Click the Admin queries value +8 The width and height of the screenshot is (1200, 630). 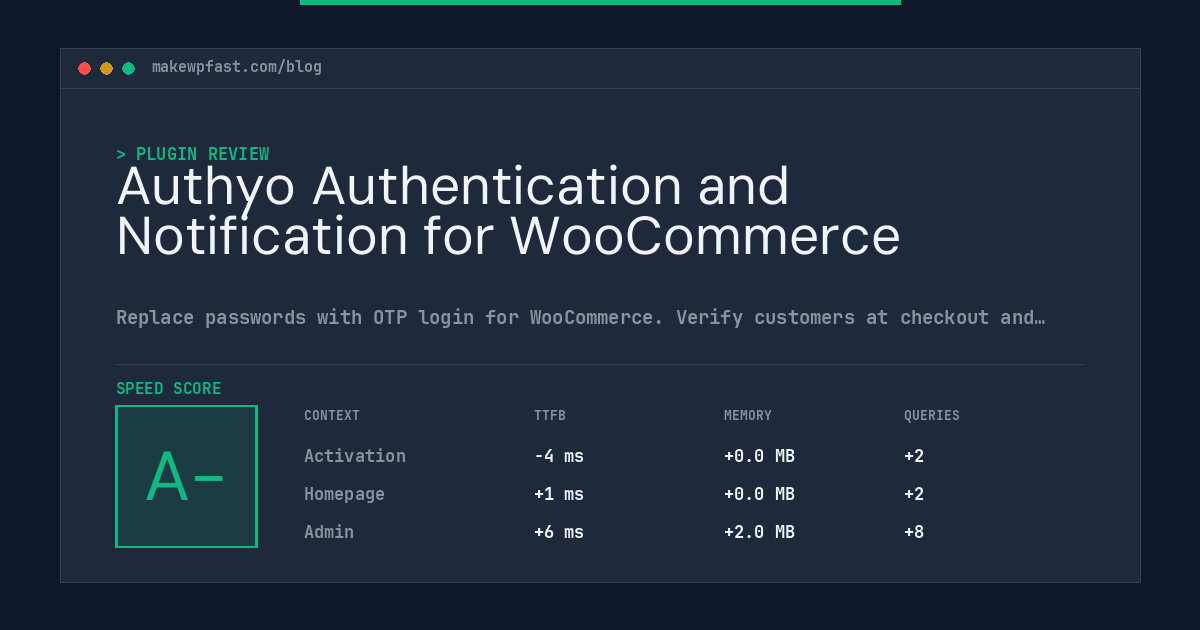914,532
